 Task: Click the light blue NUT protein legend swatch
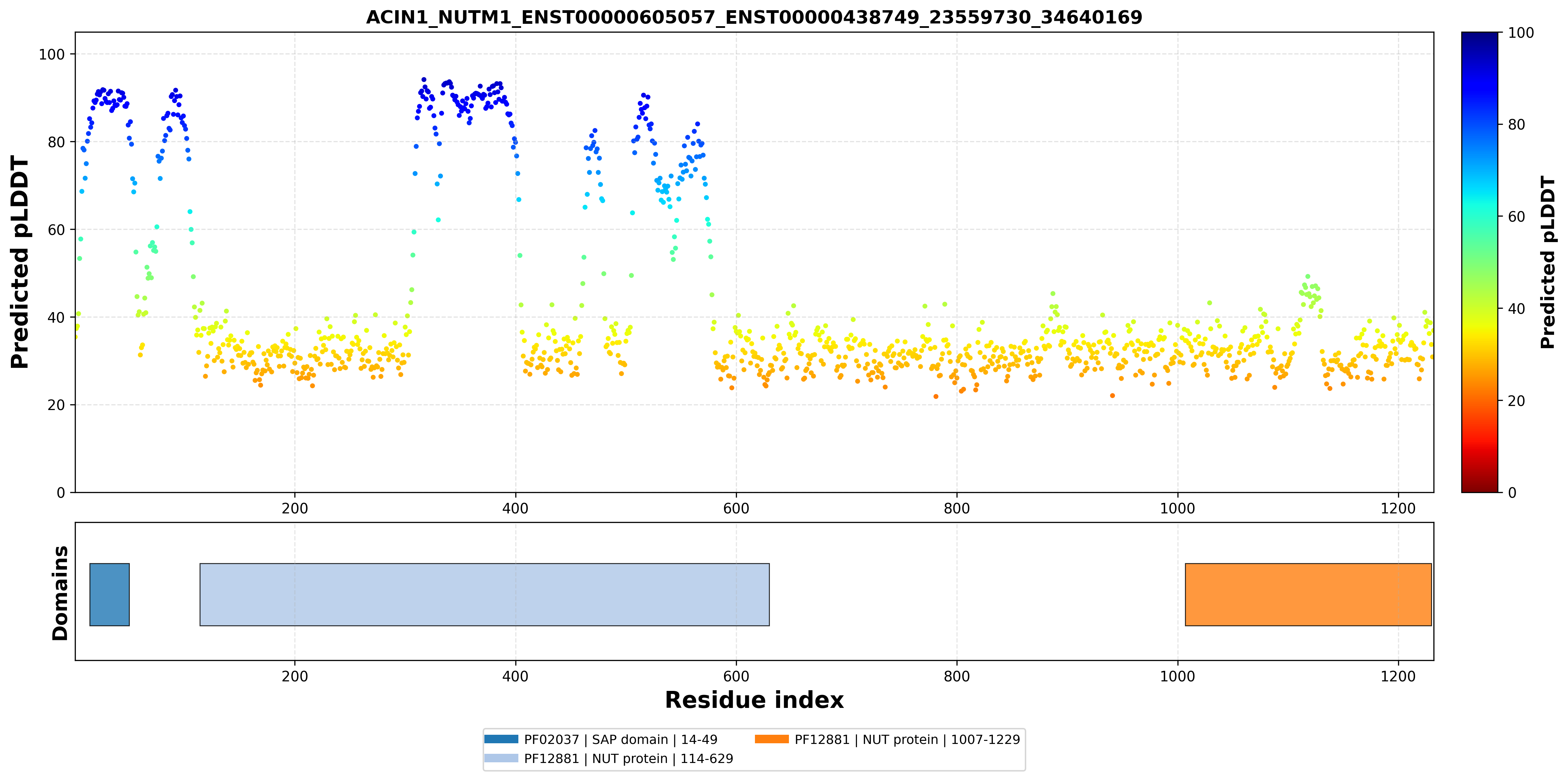point(501,758)
